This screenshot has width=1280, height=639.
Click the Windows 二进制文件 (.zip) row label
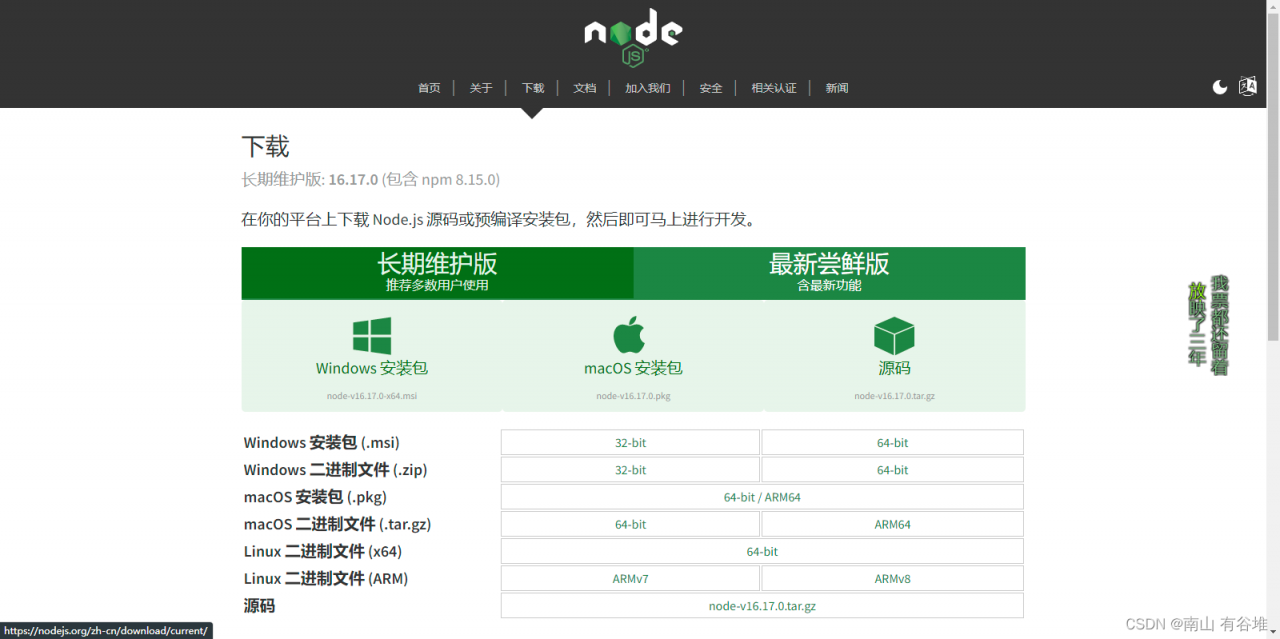(335, 470)
